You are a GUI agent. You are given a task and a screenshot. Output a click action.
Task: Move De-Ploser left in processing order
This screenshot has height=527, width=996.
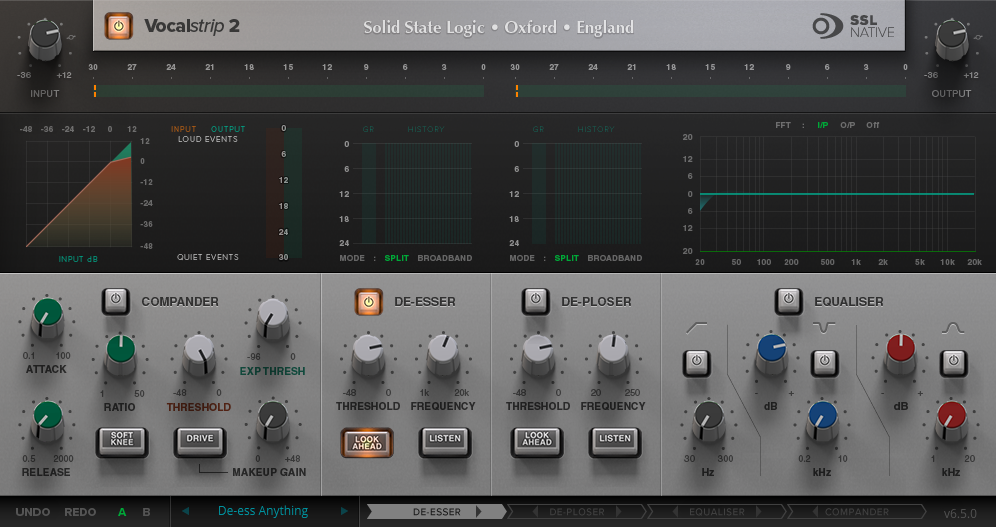point(535,512)
